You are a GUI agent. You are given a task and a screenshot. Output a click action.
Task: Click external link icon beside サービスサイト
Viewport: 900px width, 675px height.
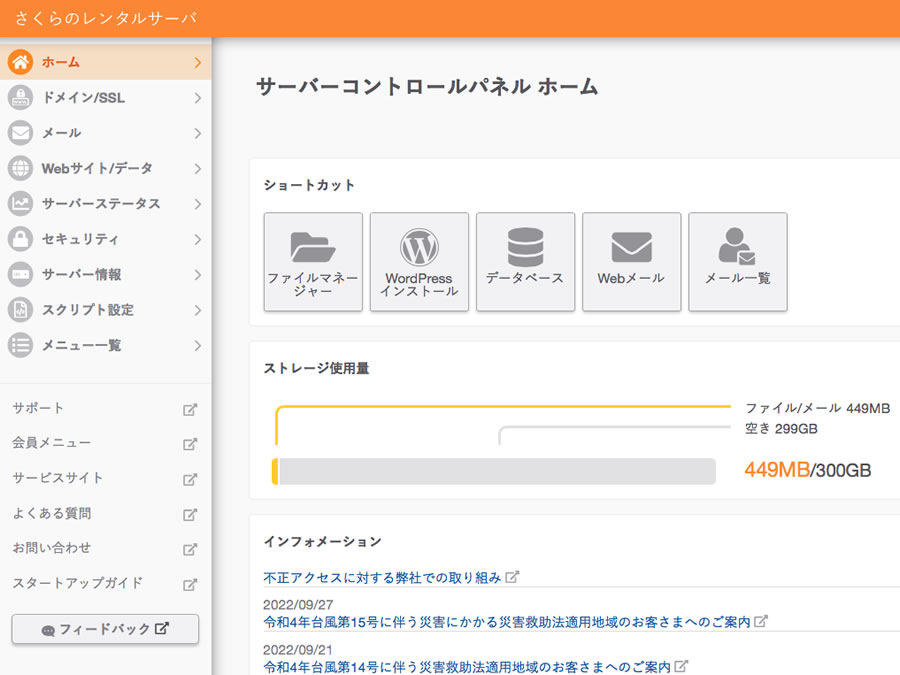coord(190,479)
